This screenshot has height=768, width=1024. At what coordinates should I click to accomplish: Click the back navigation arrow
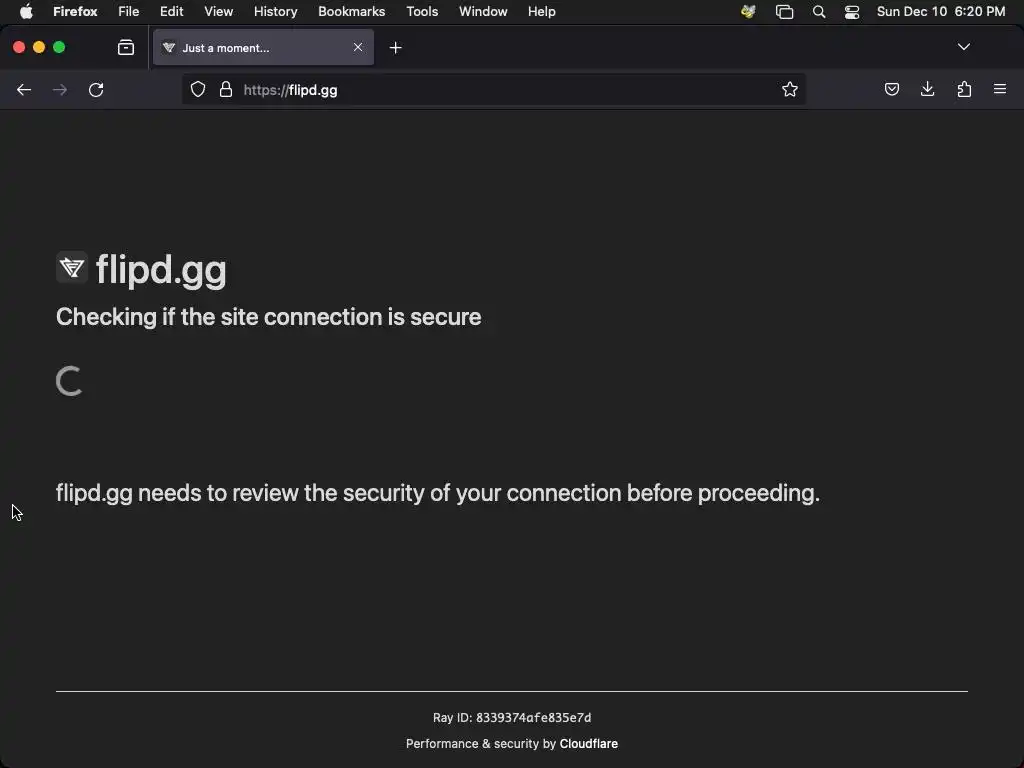24,90
